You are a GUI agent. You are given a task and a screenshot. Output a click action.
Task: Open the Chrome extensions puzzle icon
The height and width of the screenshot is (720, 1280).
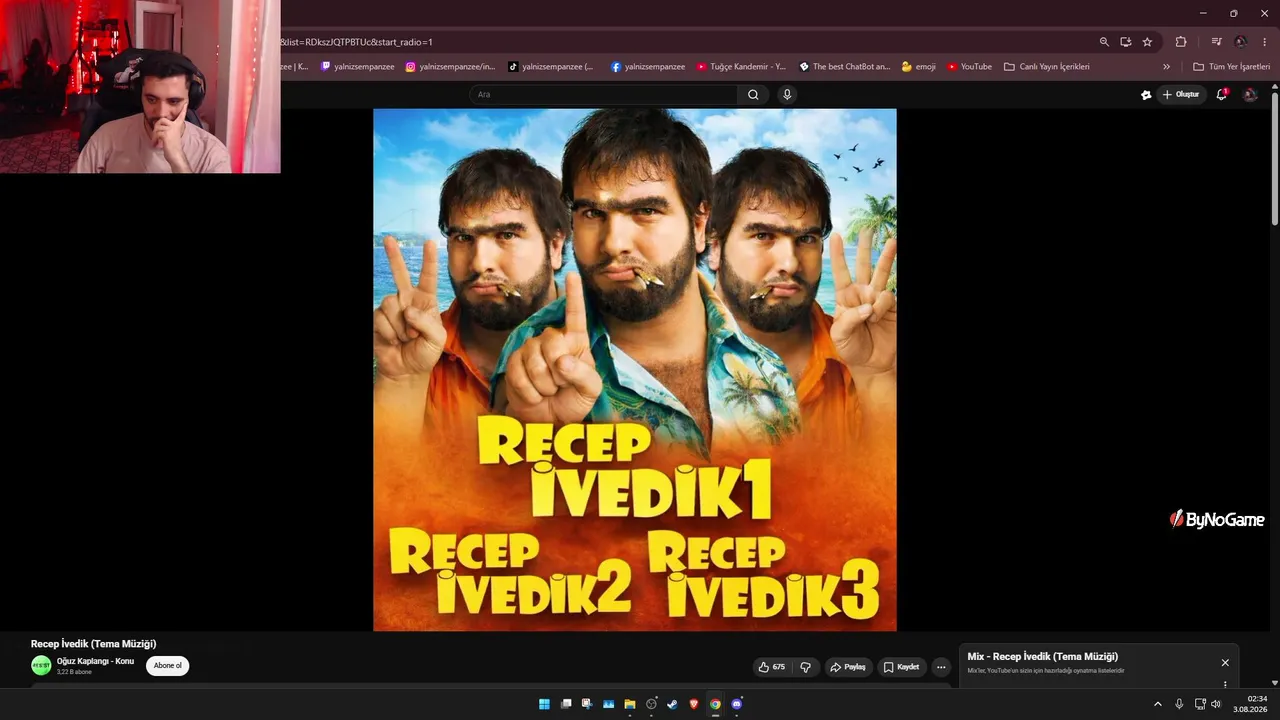pyautogui.click(x=1181, y=42)
